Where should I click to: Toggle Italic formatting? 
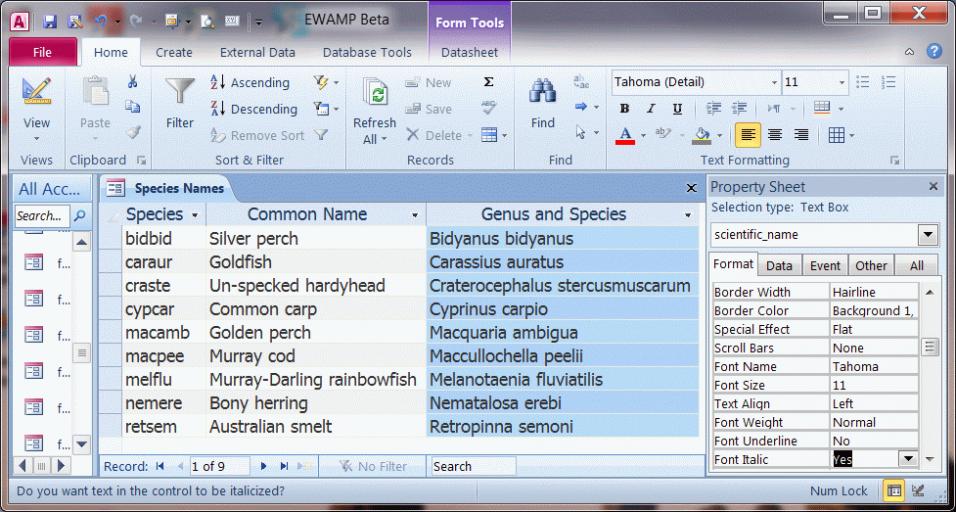(651, 108)
